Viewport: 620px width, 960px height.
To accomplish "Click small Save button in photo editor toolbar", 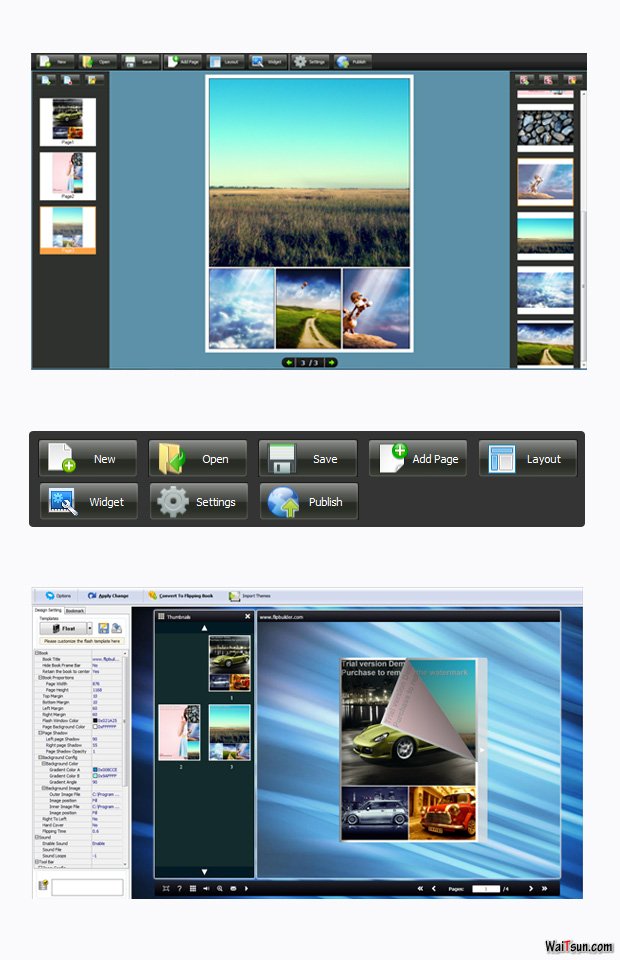I will pos(140,62).
